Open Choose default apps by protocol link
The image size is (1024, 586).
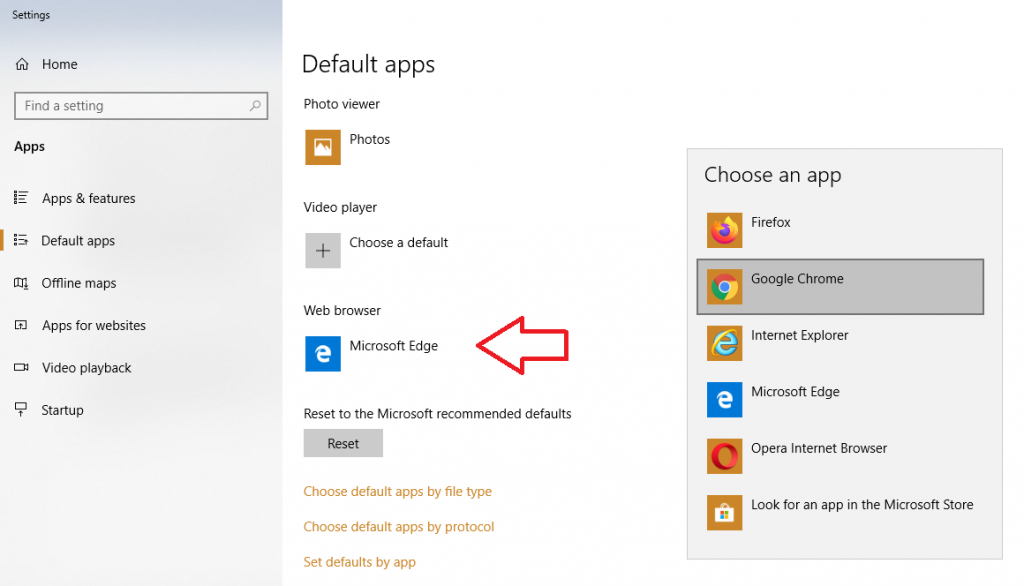coord(398,526)
